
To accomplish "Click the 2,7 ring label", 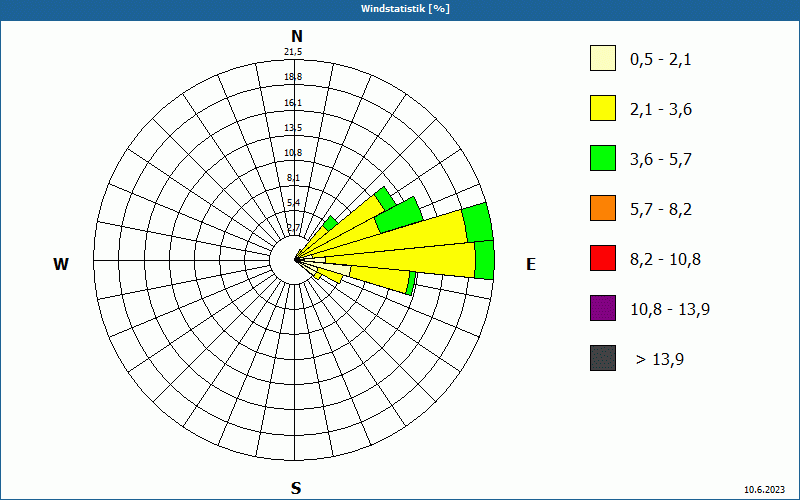I will (293, 228).
